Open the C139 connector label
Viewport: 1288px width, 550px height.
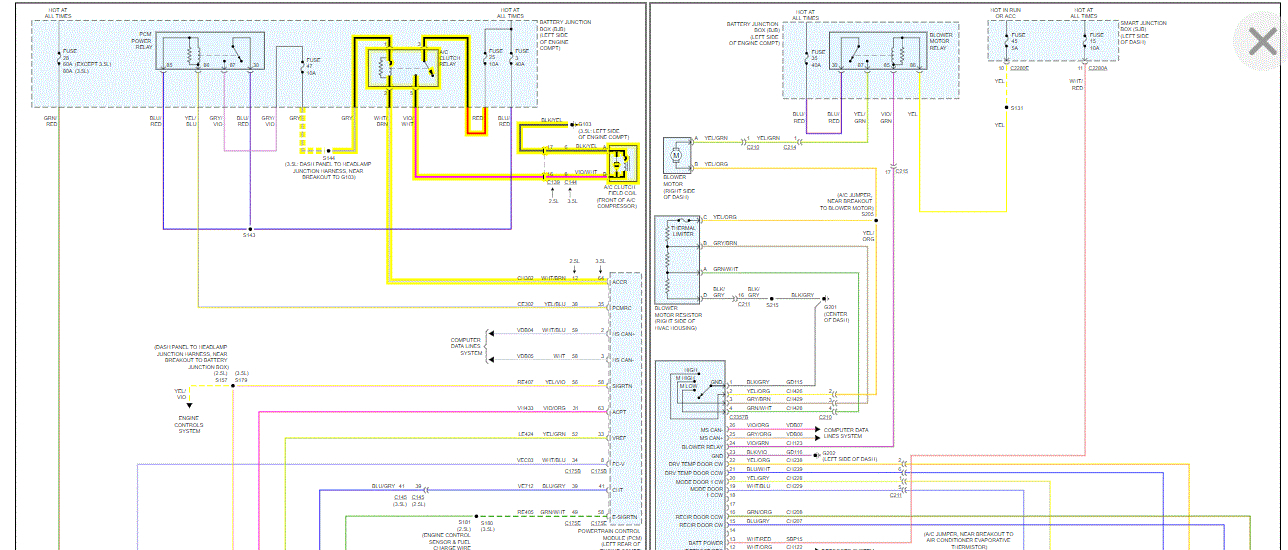tap(553, 184)
